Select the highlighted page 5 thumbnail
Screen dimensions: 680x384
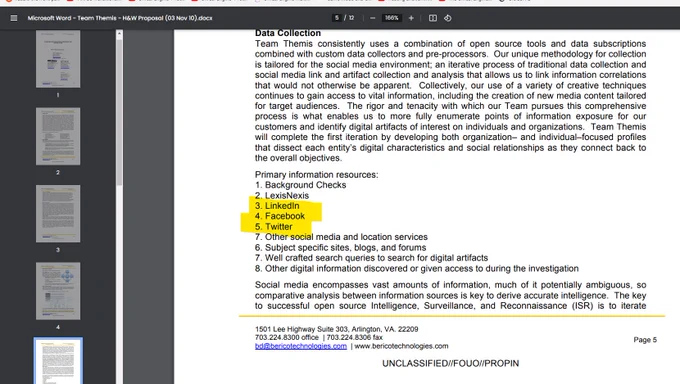(58, 361)
